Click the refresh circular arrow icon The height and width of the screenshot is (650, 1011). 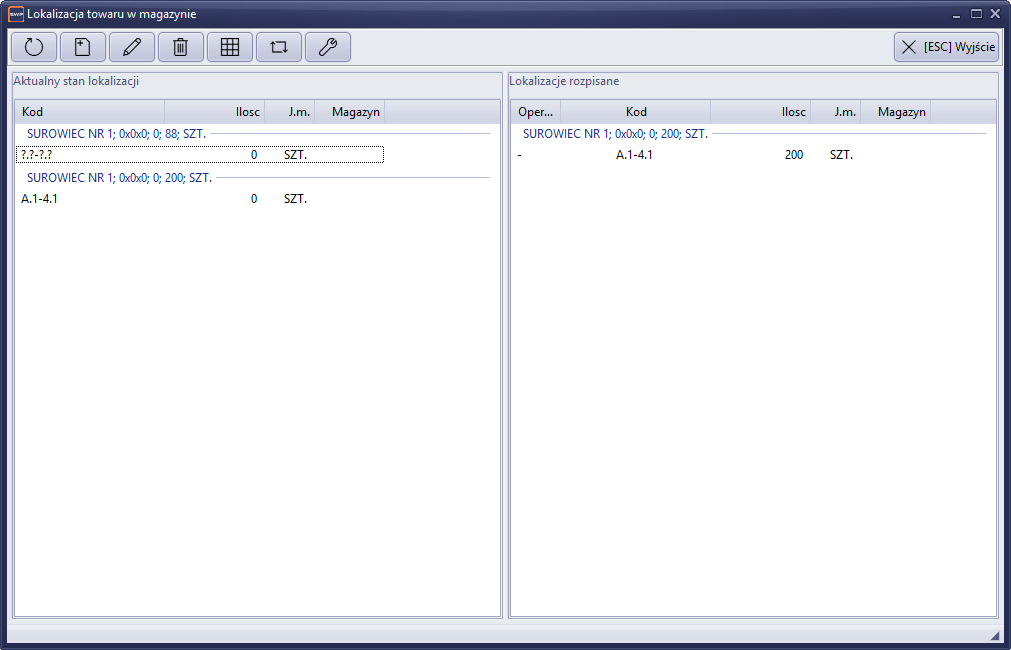tap(34, 47)
